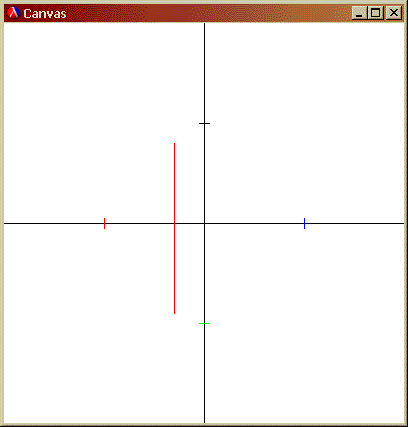Click the left end of the horizontal axis

point(6,223)
